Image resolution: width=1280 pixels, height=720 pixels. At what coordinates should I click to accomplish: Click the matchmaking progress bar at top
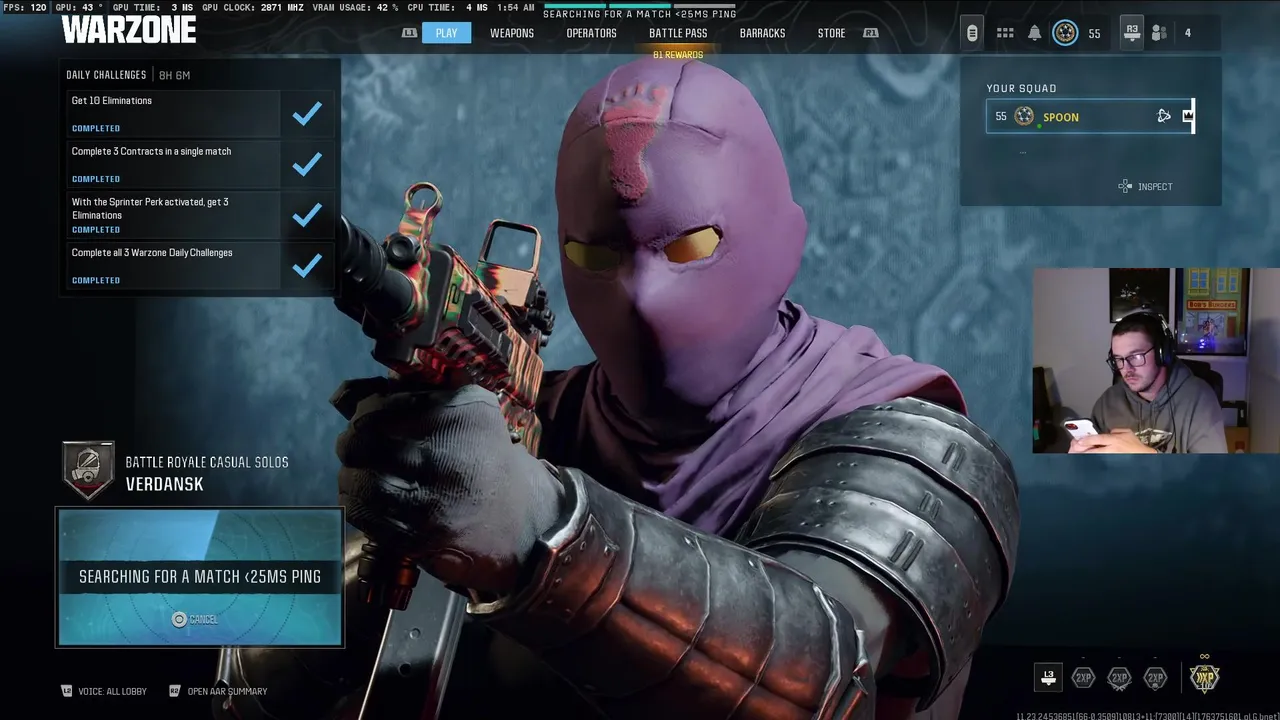point(640,5)
